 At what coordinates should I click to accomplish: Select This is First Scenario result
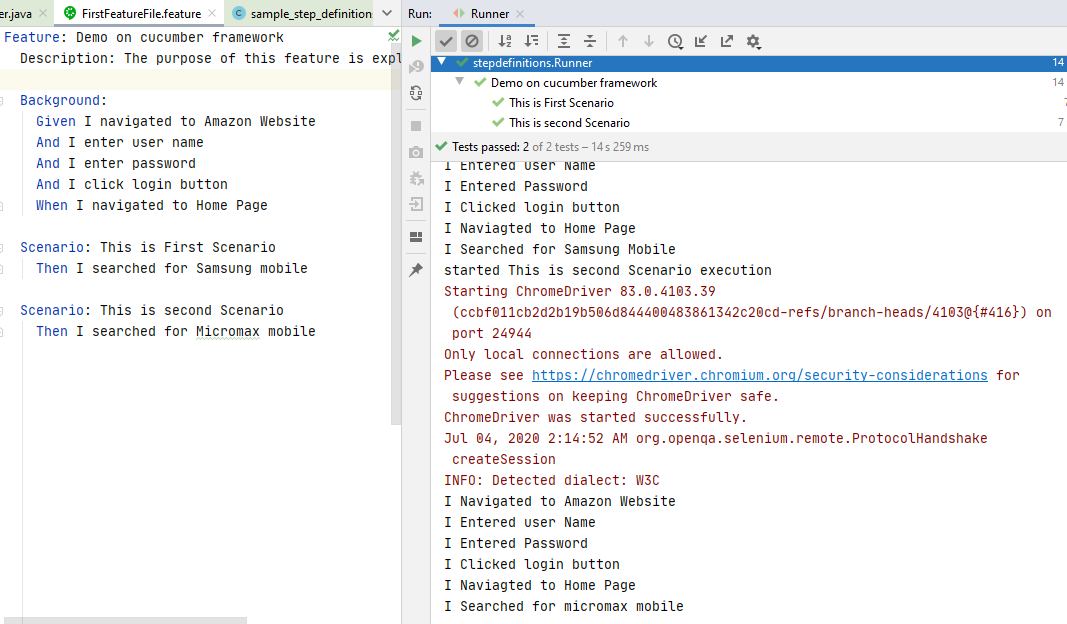pyautogui.click(x=749, y=103)
